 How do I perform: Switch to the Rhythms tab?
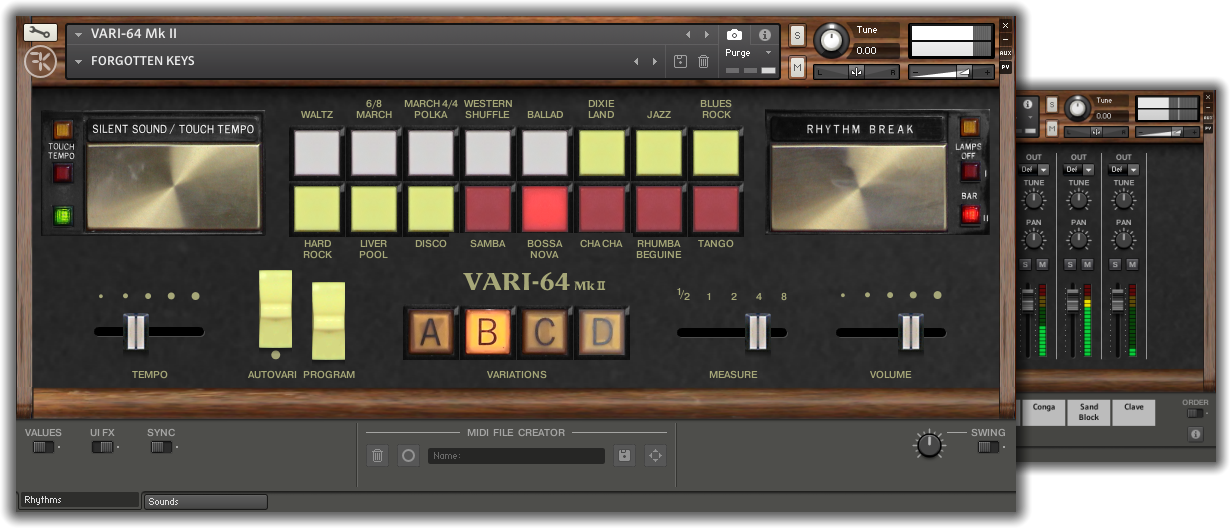click(80, 500)
